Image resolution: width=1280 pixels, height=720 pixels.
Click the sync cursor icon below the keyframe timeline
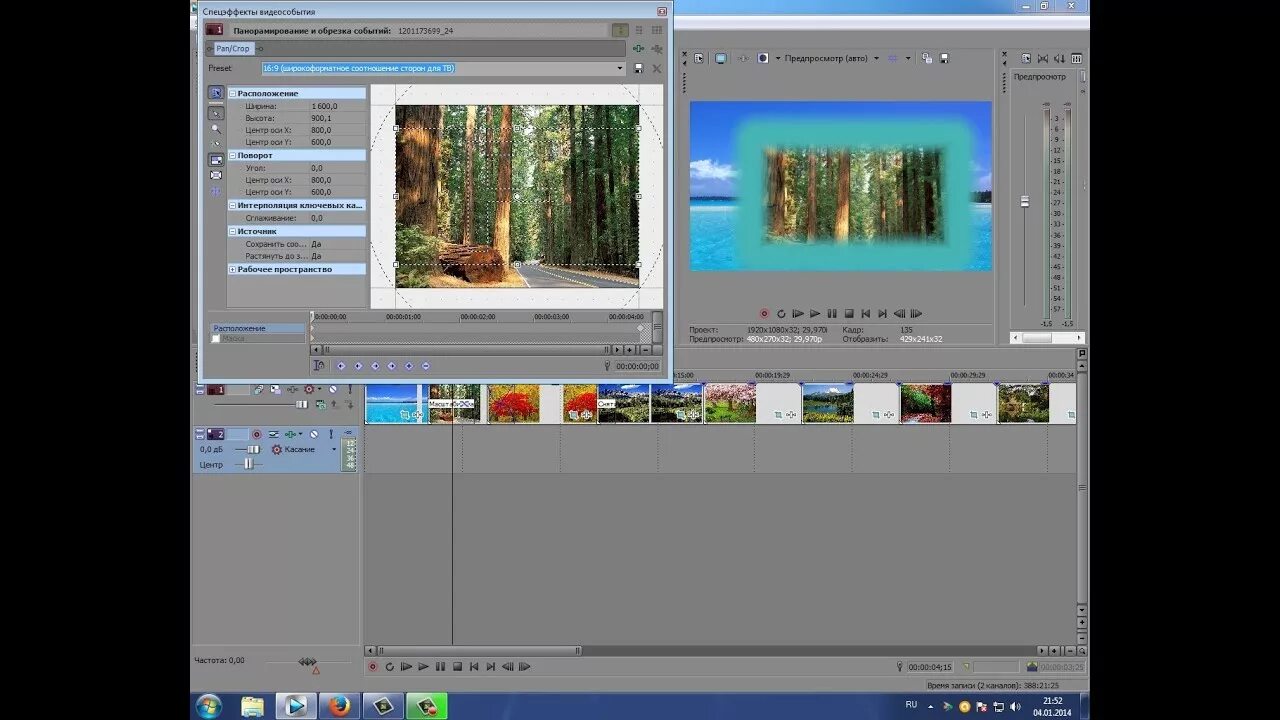tap(318, 366)
